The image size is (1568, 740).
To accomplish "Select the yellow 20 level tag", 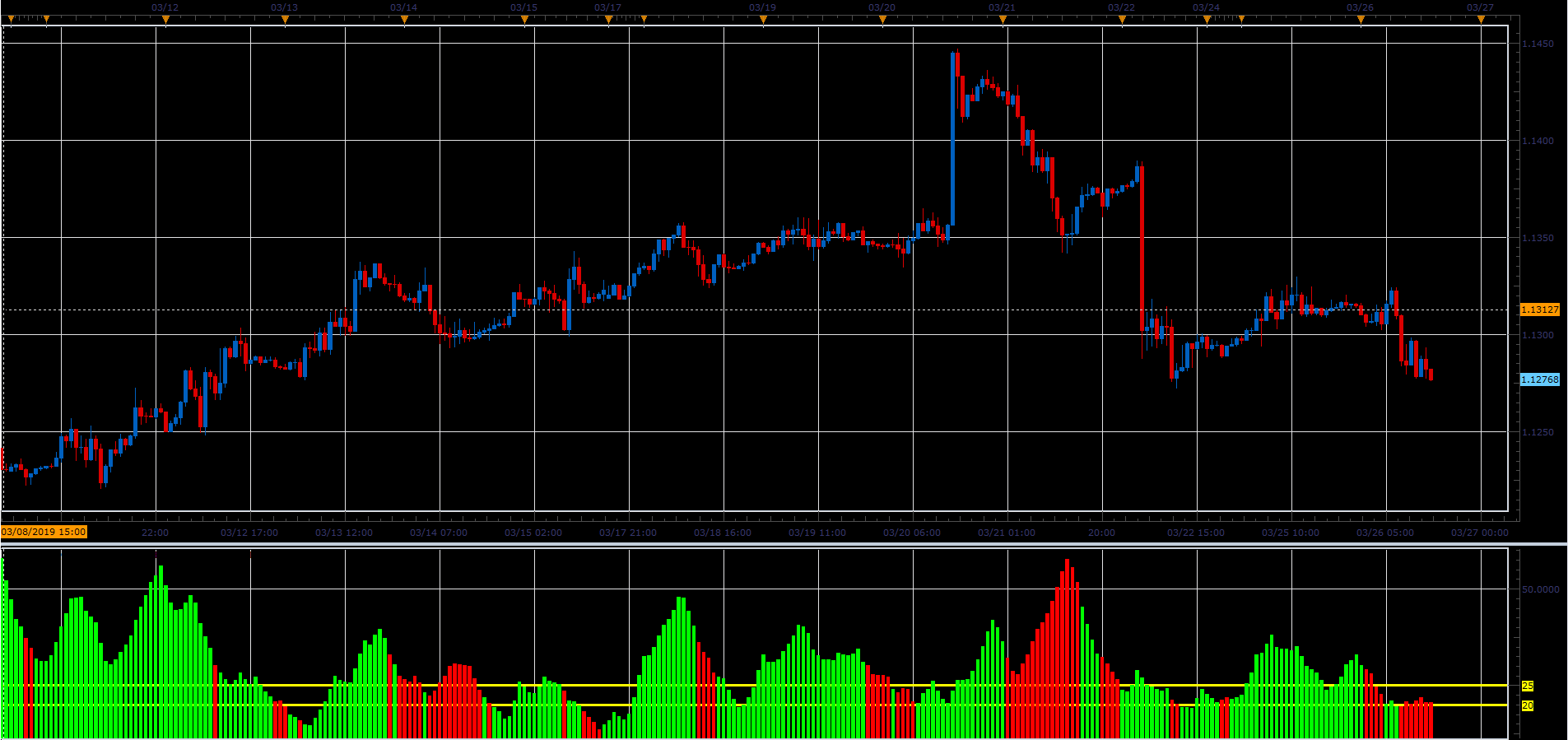I will pyautogui.click(x=1528, y=705).
